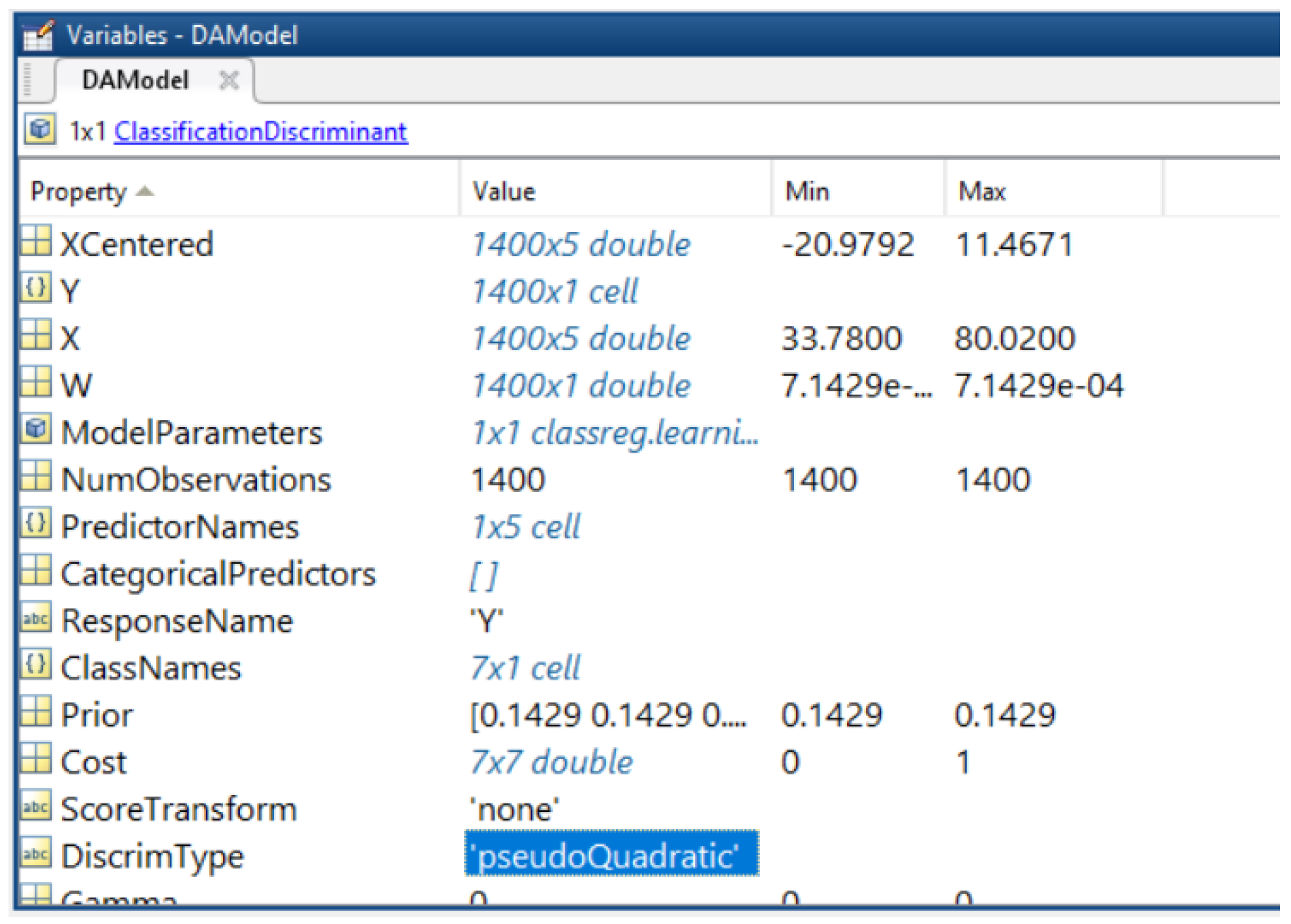This screenshot has width=1291, height=924.
Task: Click the Variables editor window icon
Action: tap(38, 35)
